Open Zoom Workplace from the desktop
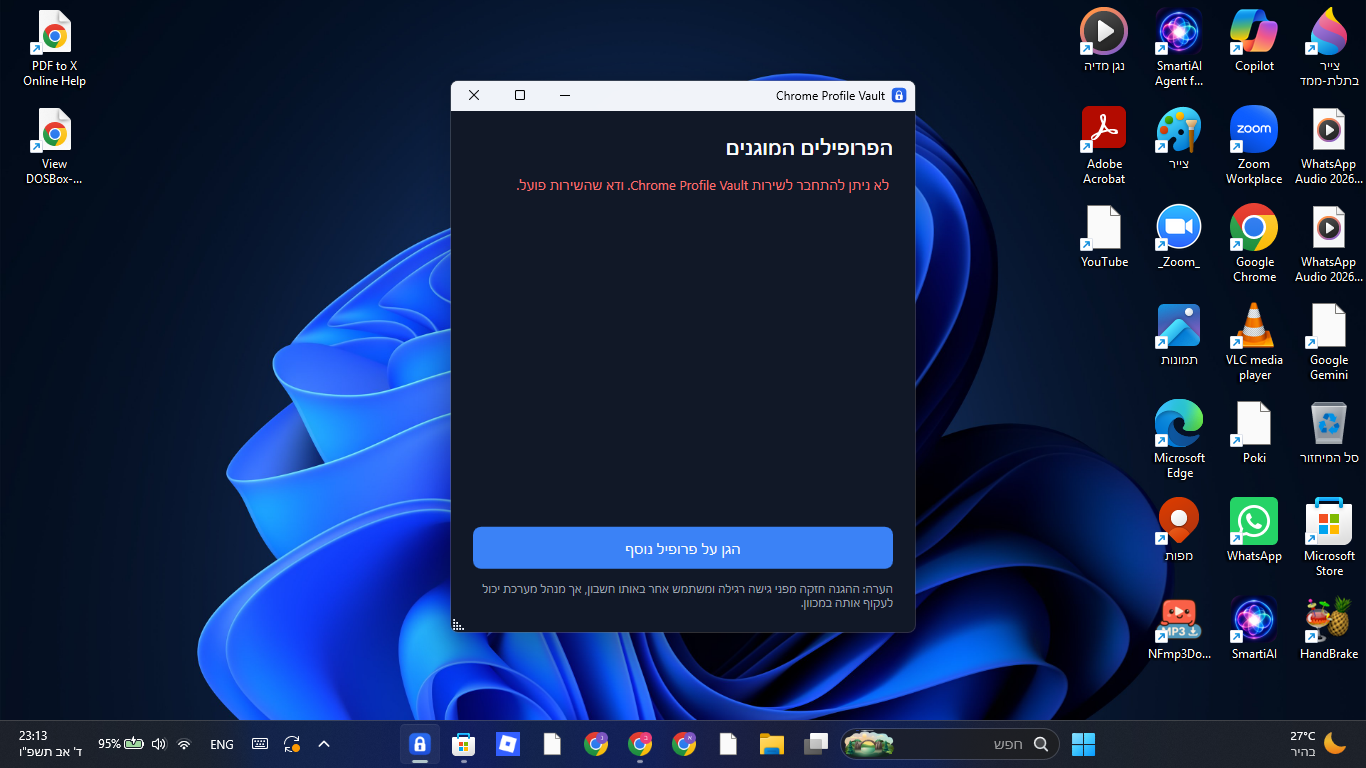1366x768 pixels. (x=1254, y=146)
